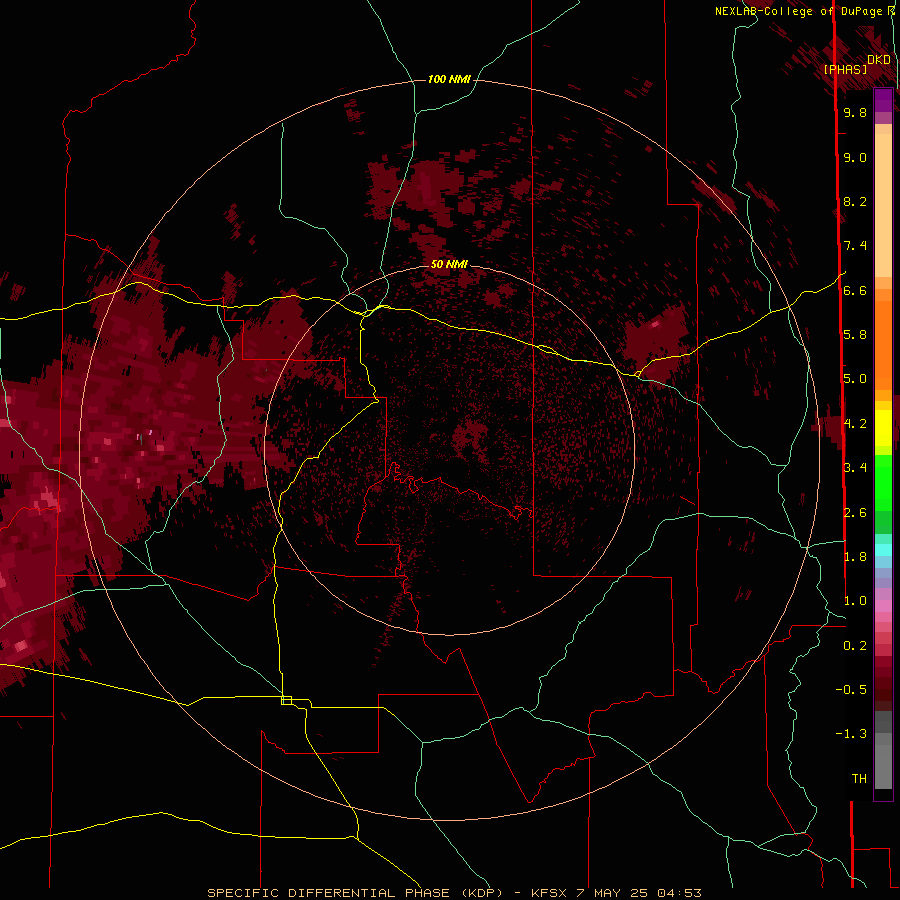
Task: Click the 2.6 value on the color scale
Action: point(855,513)
